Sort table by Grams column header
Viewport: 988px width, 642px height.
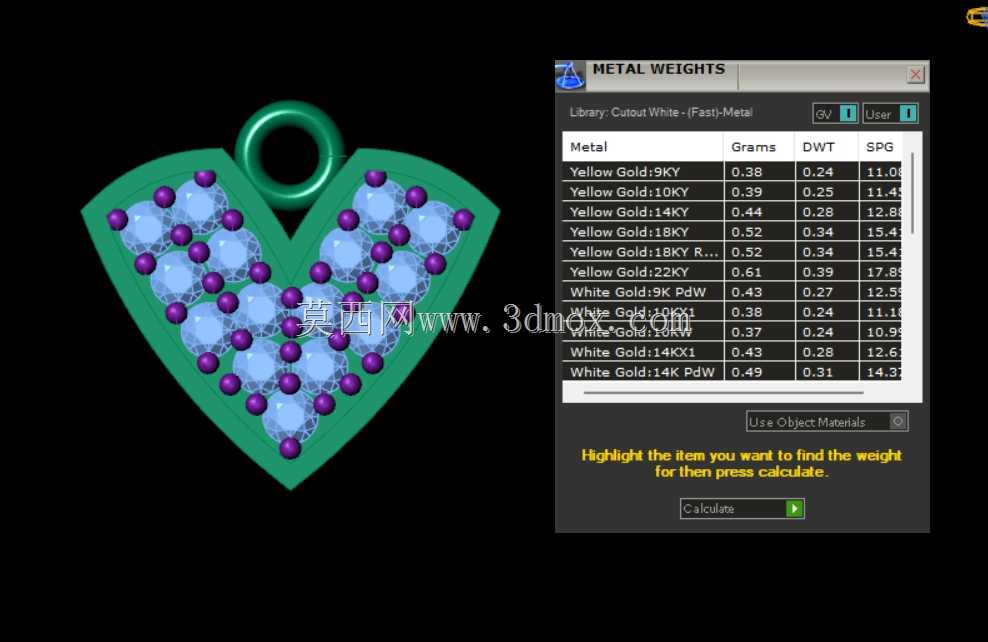[x=759, y=147]
